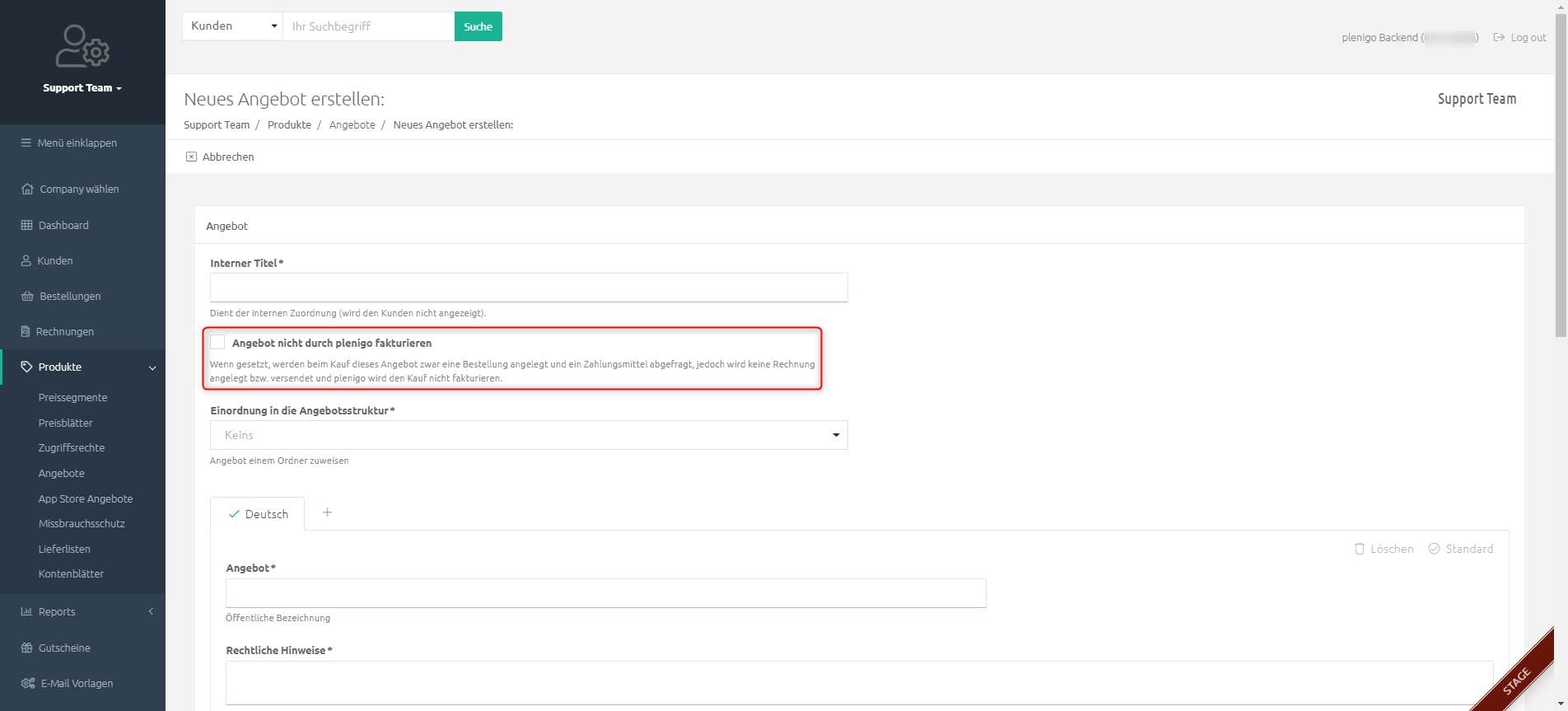Open the Einordnung in die Angebotsstruktur dropdown
This screenshot has width=1568, height=711.
tap(529, 435)
